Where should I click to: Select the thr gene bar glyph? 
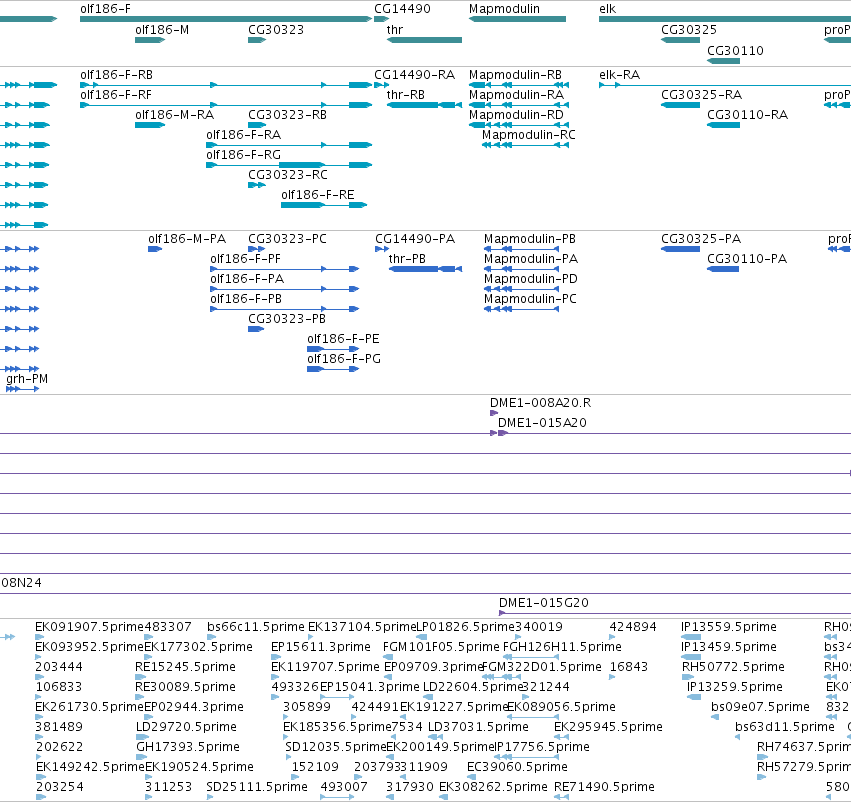[424, 40]
